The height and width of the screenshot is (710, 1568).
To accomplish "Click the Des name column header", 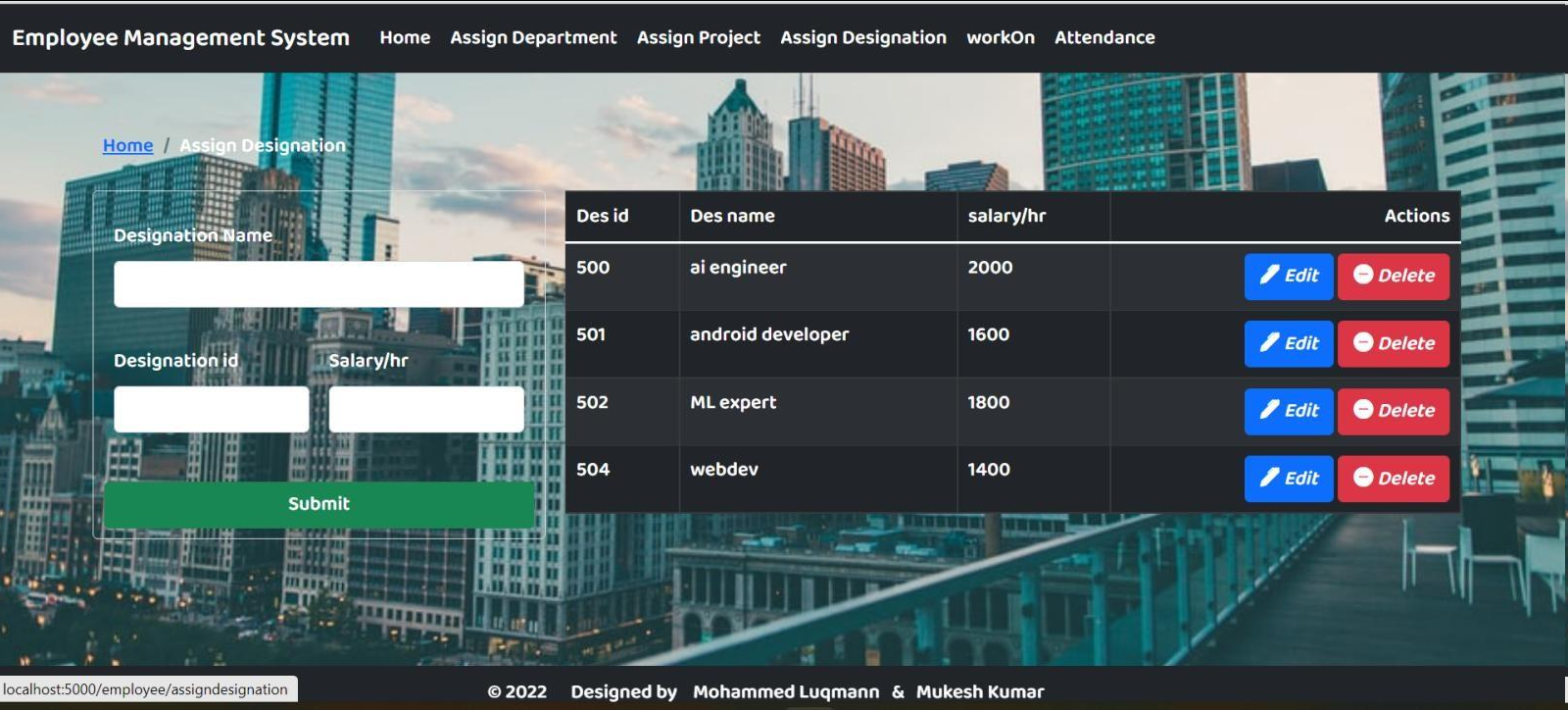I will (x=818, y=216).
